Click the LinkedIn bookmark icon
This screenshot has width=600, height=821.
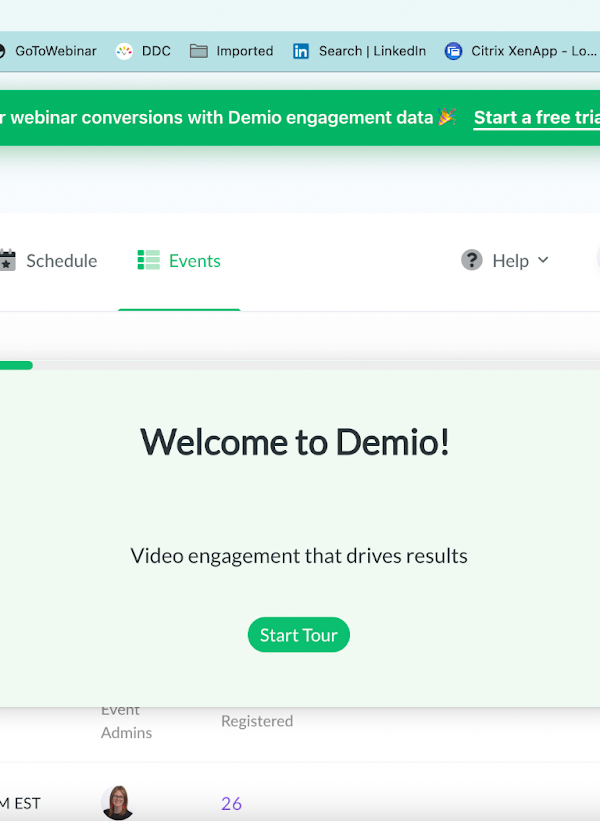tap(301, 51)
